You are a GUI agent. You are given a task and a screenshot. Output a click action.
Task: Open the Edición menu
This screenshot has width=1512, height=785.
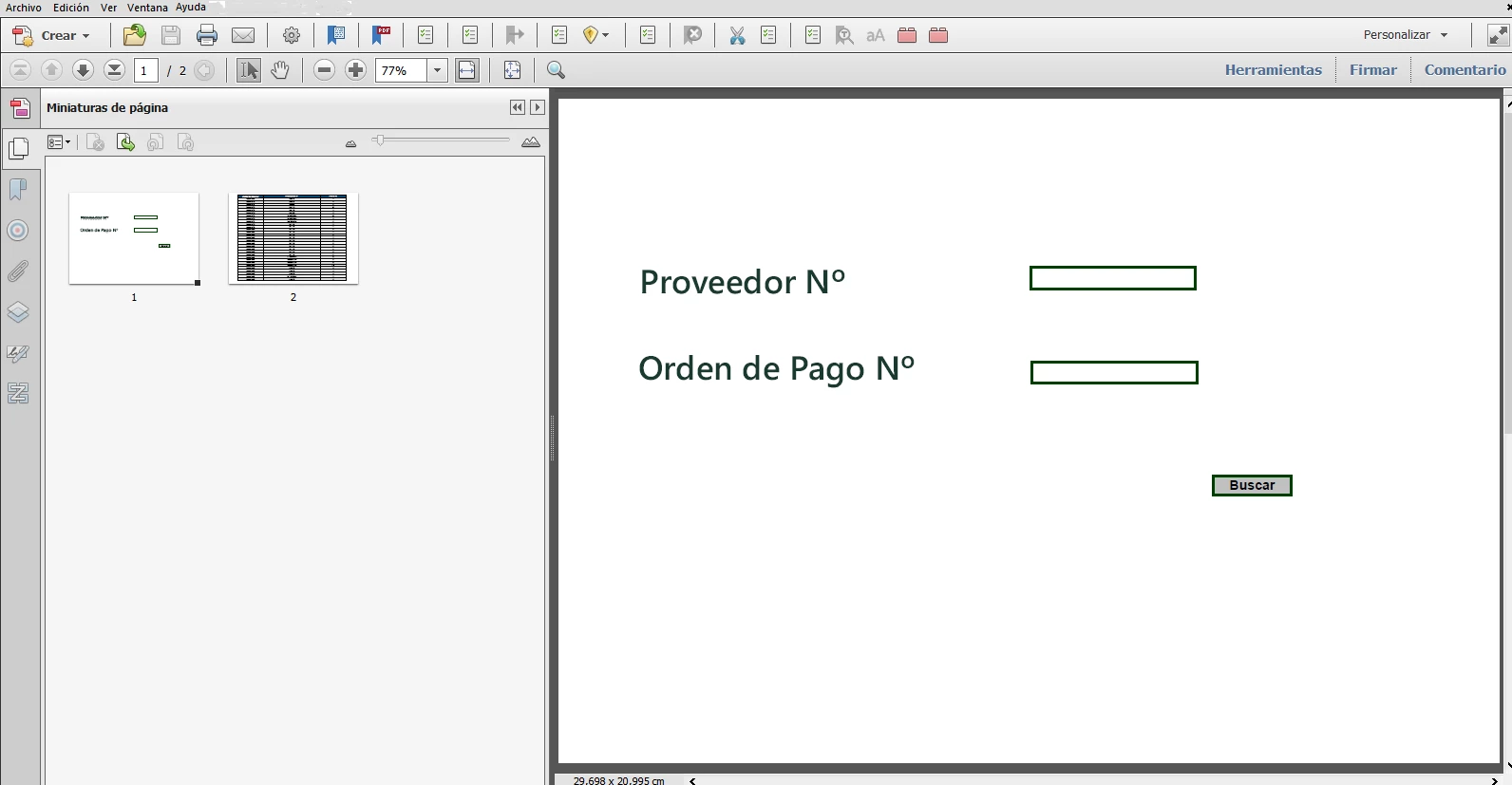coord(71,7)
